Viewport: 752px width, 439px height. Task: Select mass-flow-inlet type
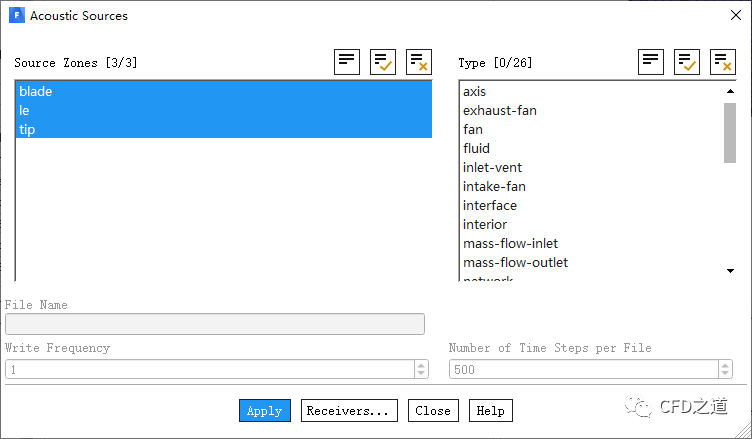(x=510, y=243)
